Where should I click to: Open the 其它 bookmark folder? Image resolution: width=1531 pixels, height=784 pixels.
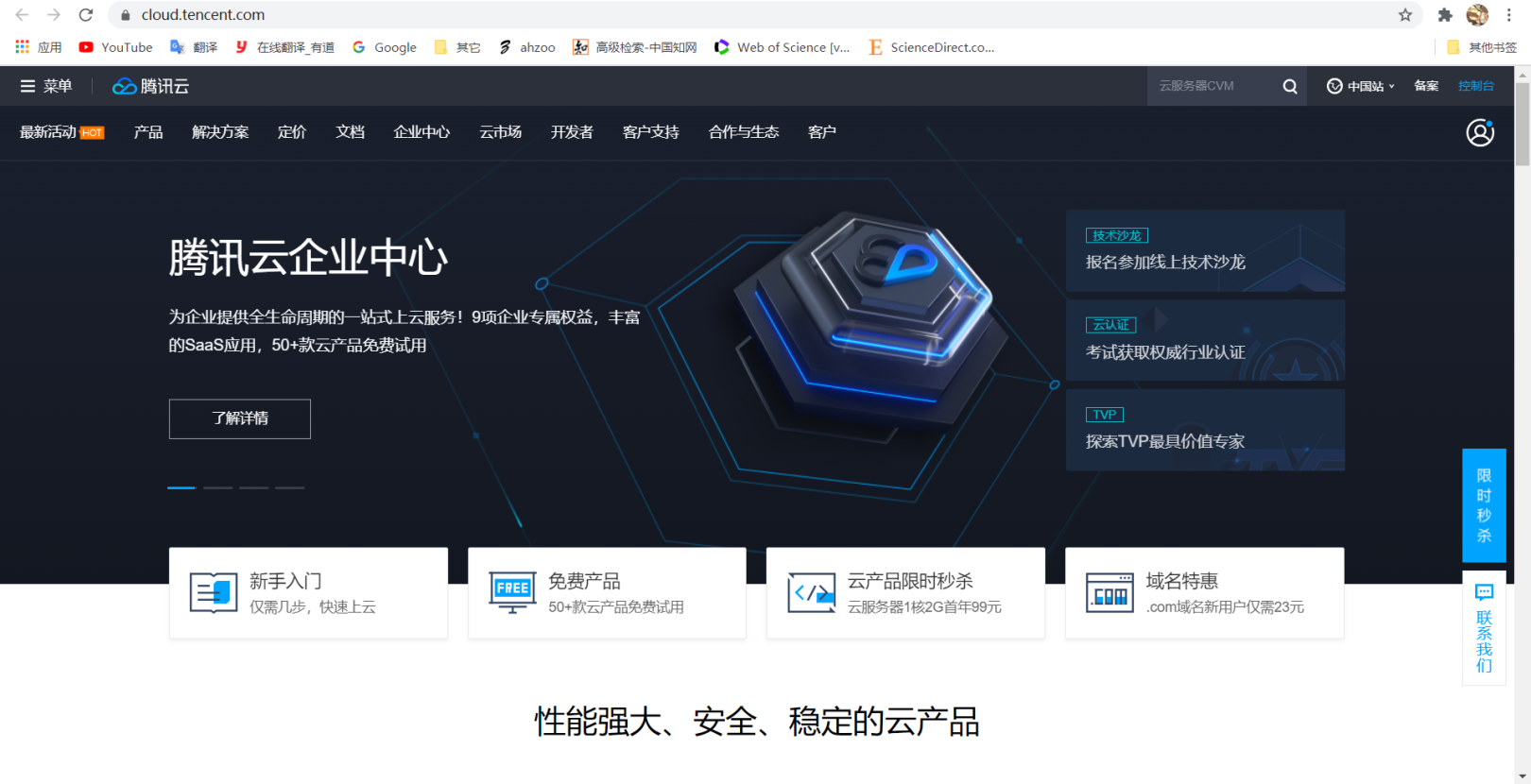click(x=456, y=47)
